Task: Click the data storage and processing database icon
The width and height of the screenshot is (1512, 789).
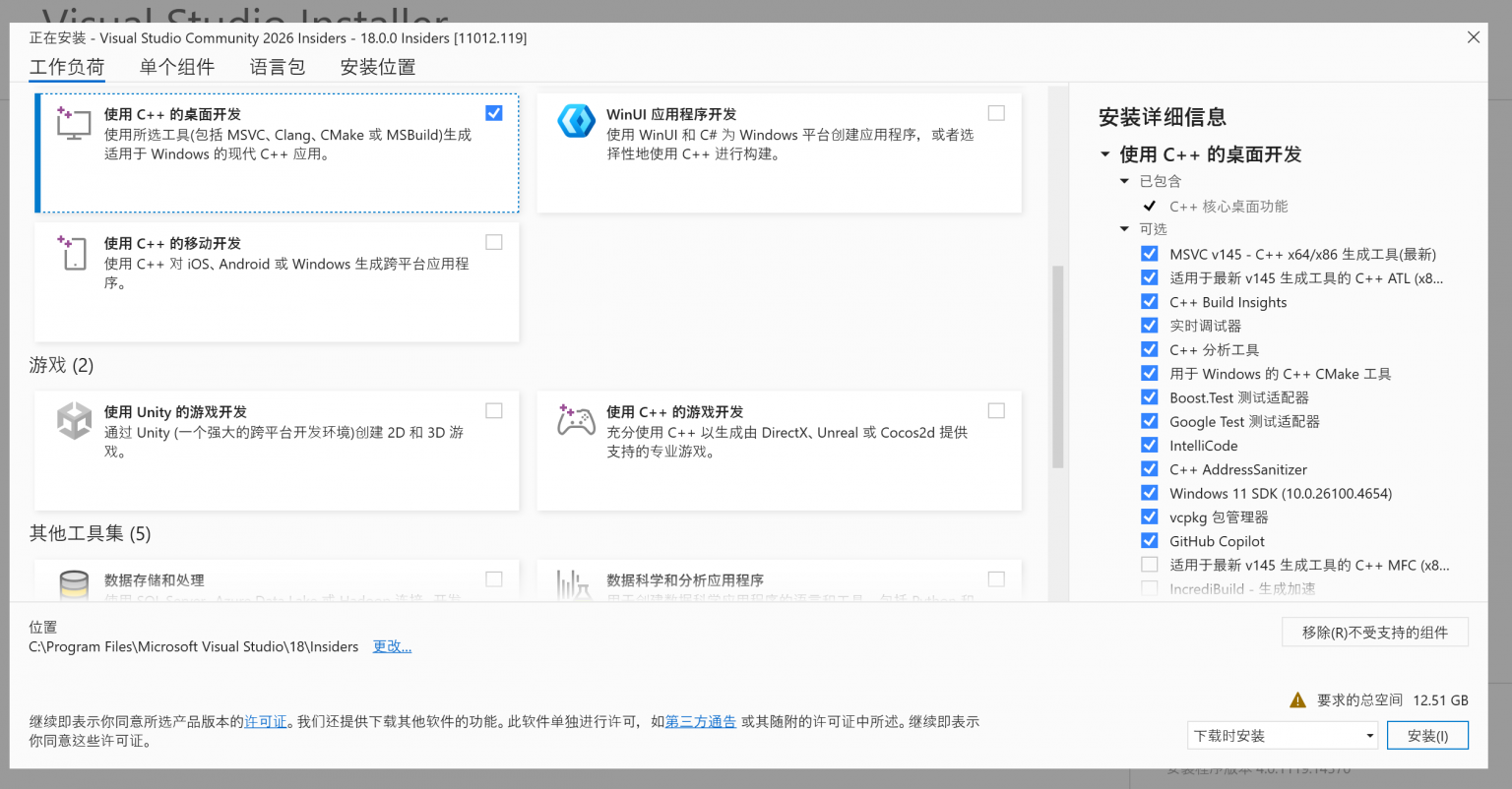Action: coord(74,584)
